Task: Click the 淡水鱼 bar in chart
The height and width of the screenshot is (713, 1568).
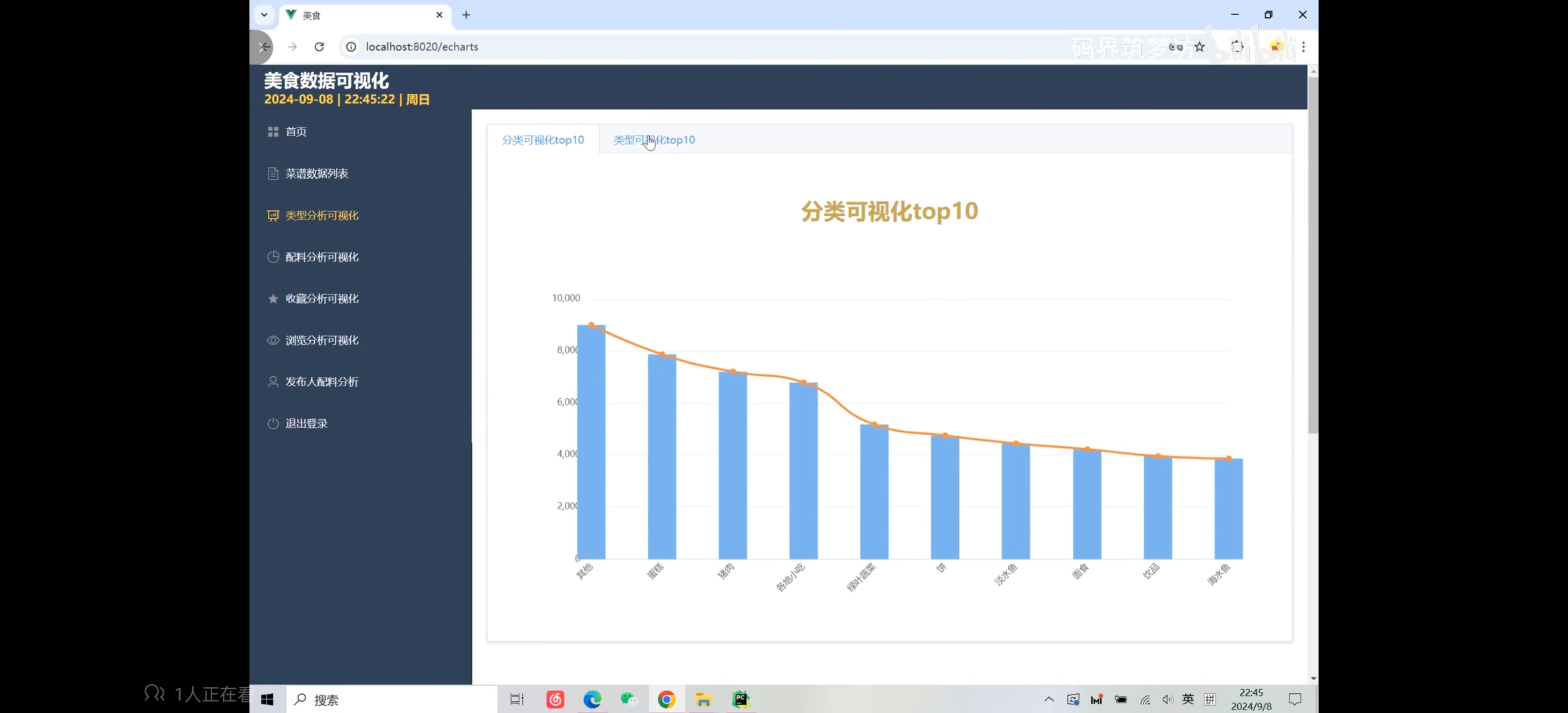Action: click(1016, 501)
